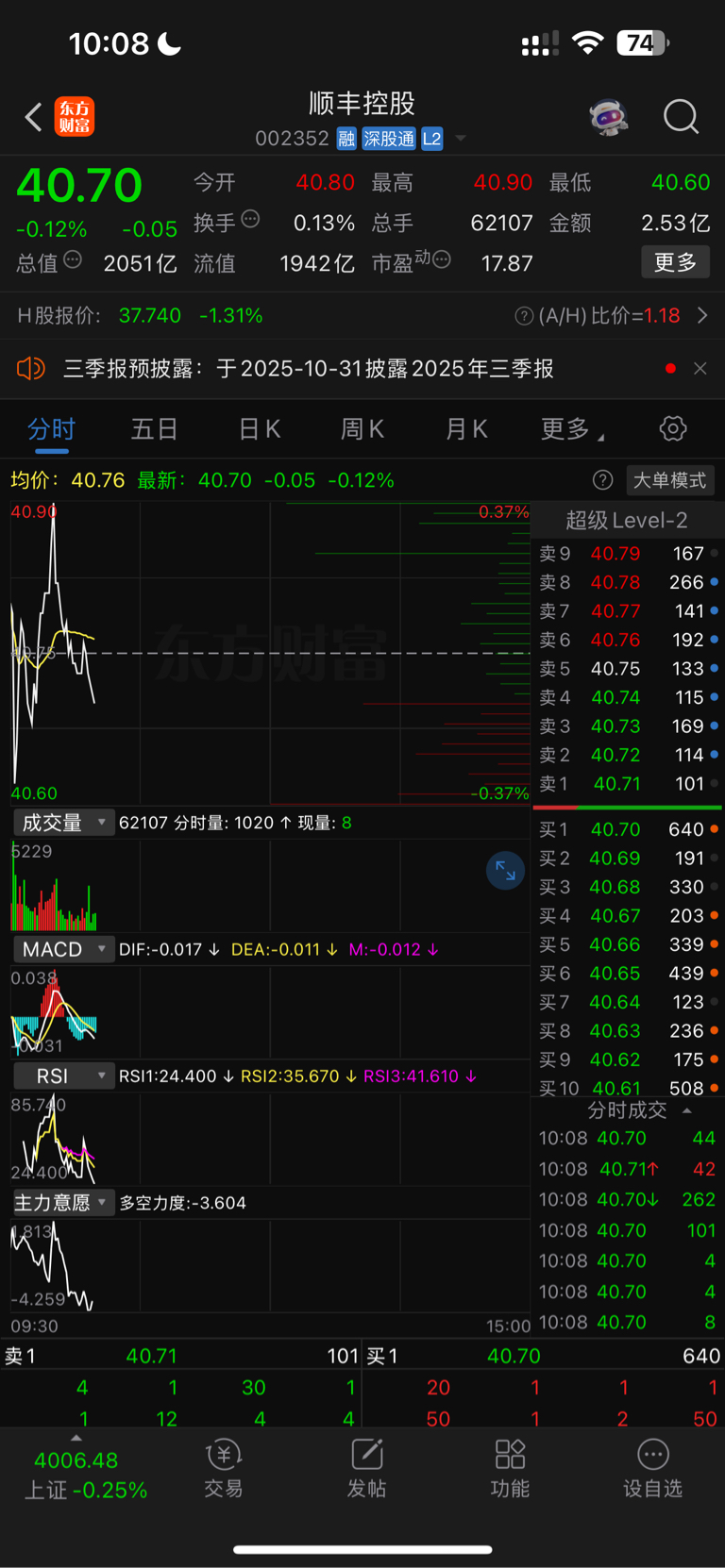
Task: Select the 周K tab
Action: pyautogui.click(x=362, y=429)
